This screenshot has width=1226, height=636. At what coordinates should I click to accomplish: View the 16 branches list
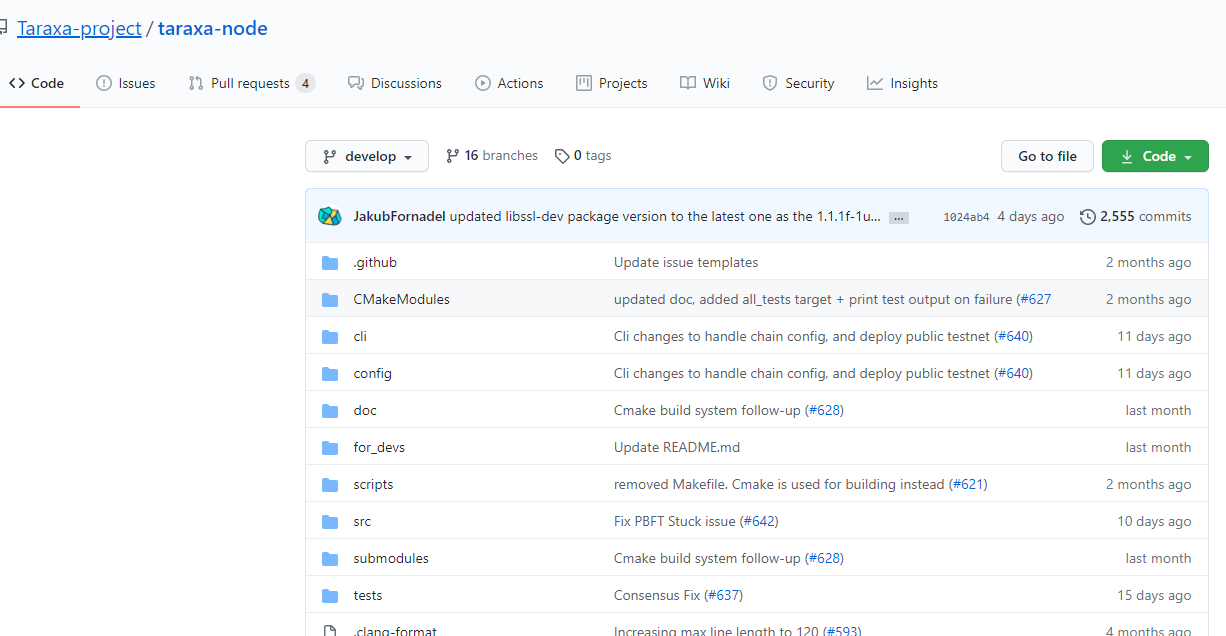click(492, 156)
